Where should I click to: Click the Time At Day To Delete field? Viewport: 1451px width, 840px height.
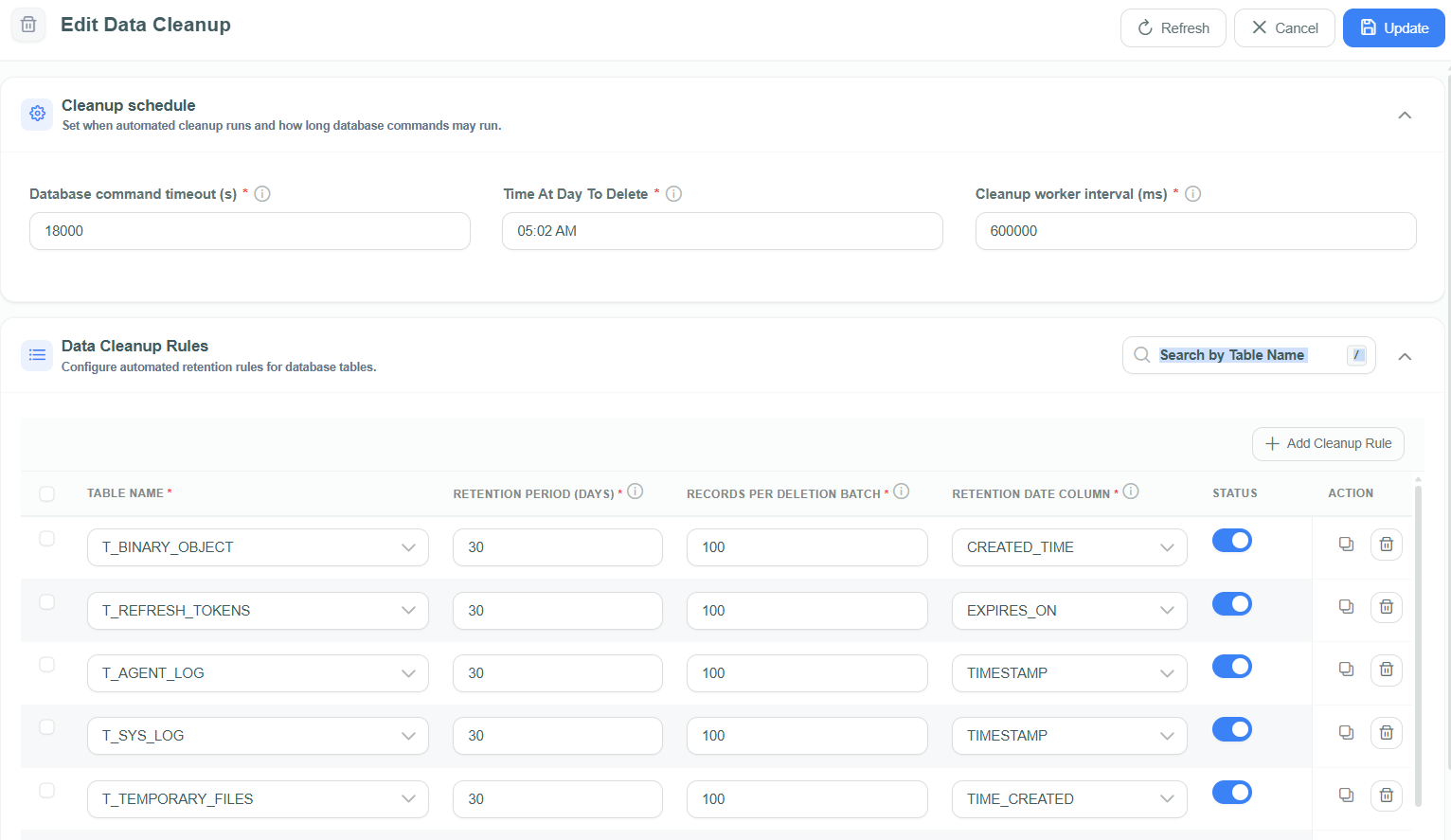[723, 231]
